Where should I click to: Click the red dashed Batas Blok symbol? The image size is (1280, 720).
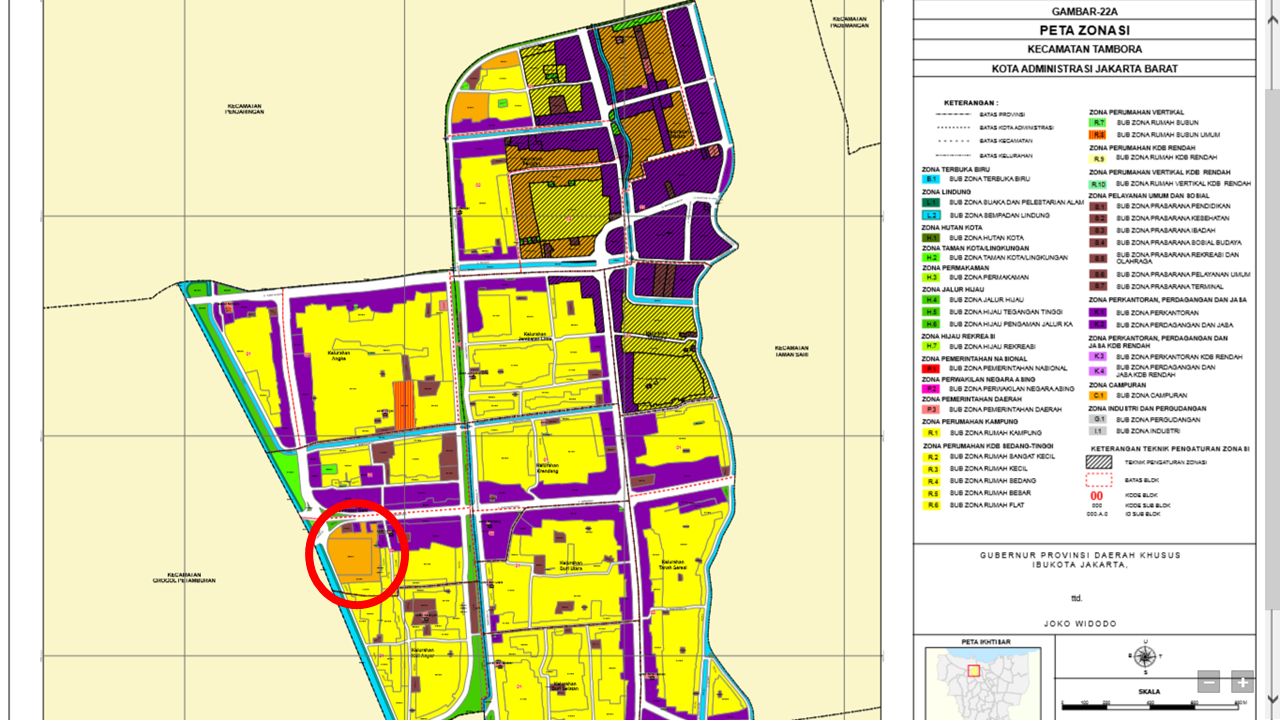coord(1099,480)
